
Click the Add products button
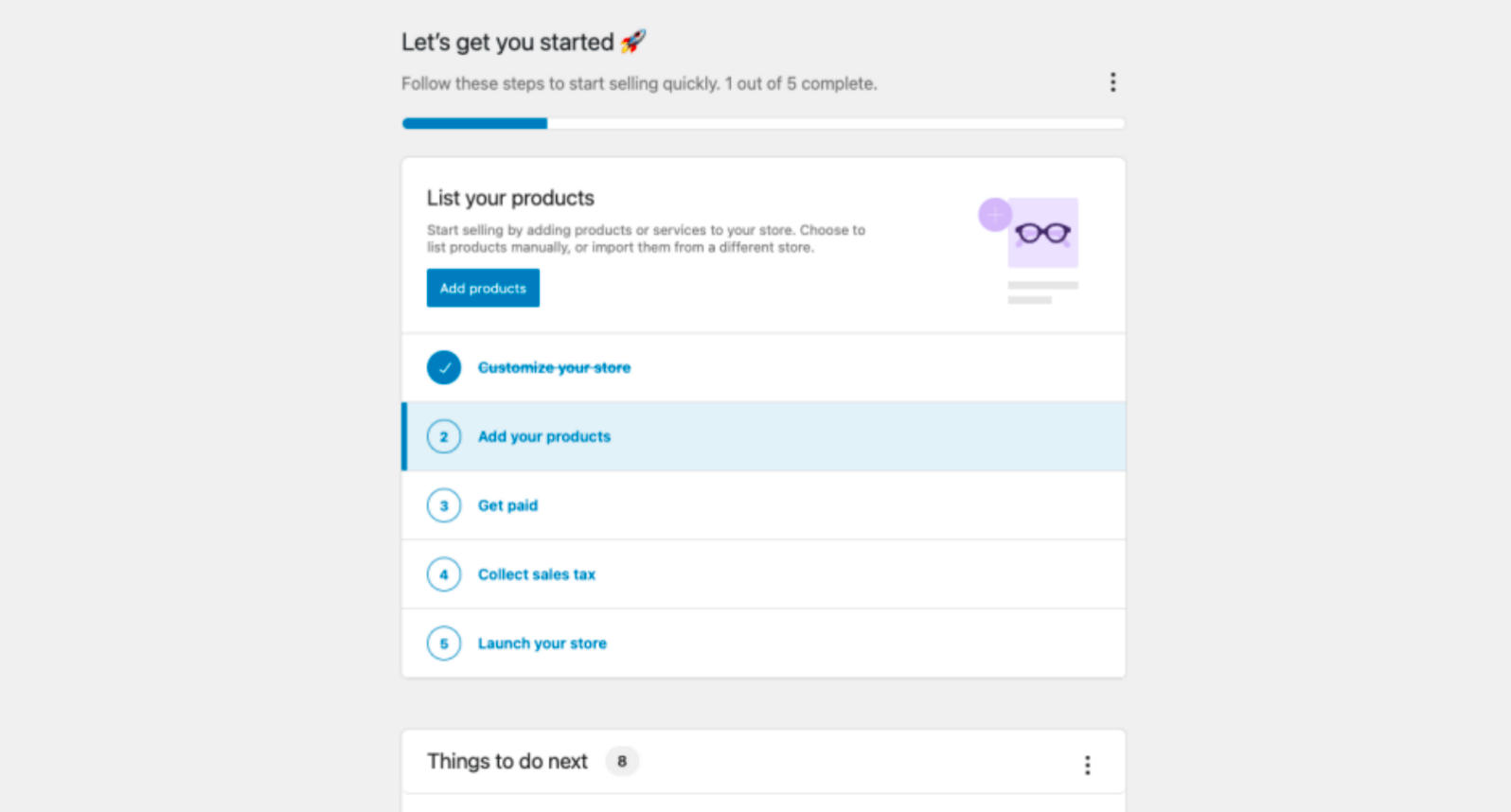[483, 288]
